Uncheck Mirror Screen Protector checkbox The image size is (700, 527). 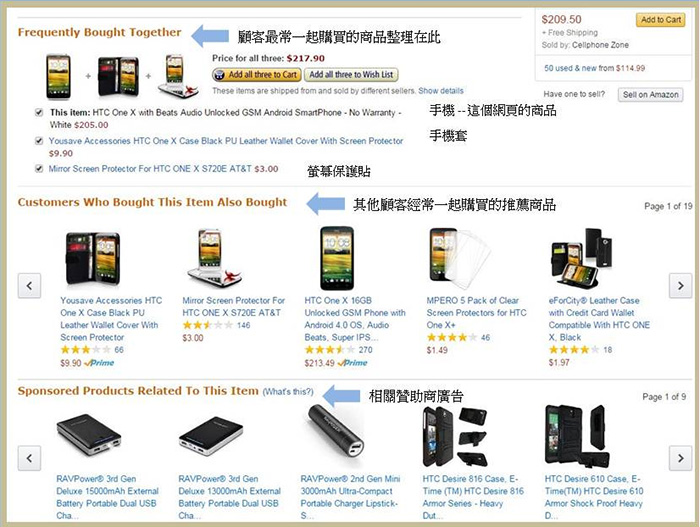click(x=39, y=169)
